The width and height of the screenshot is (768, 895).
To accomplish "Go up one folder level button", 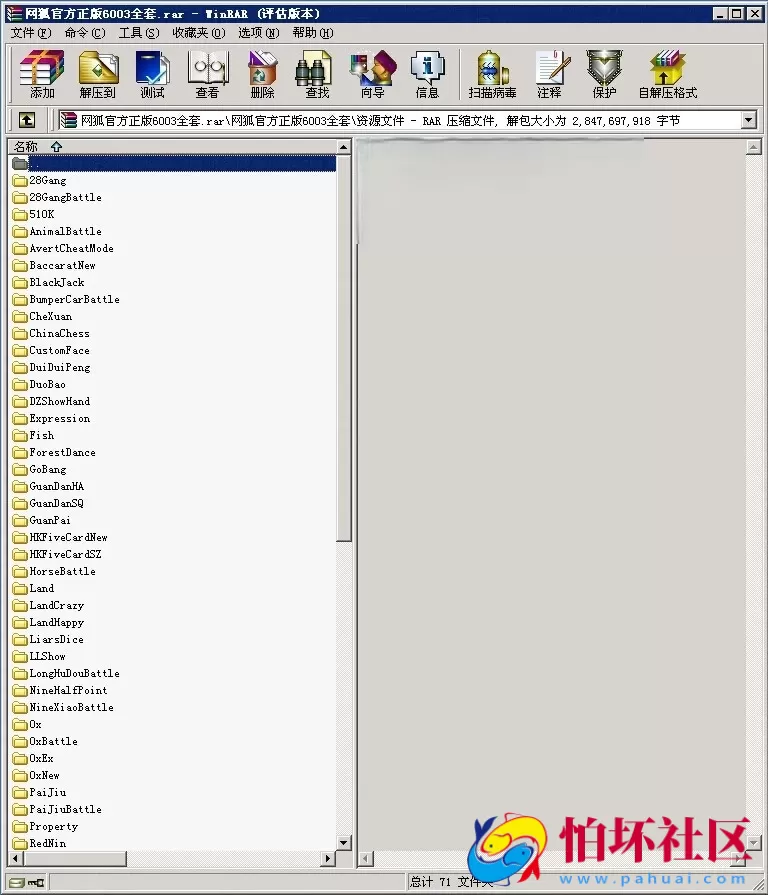I will [x=27, y=121].
